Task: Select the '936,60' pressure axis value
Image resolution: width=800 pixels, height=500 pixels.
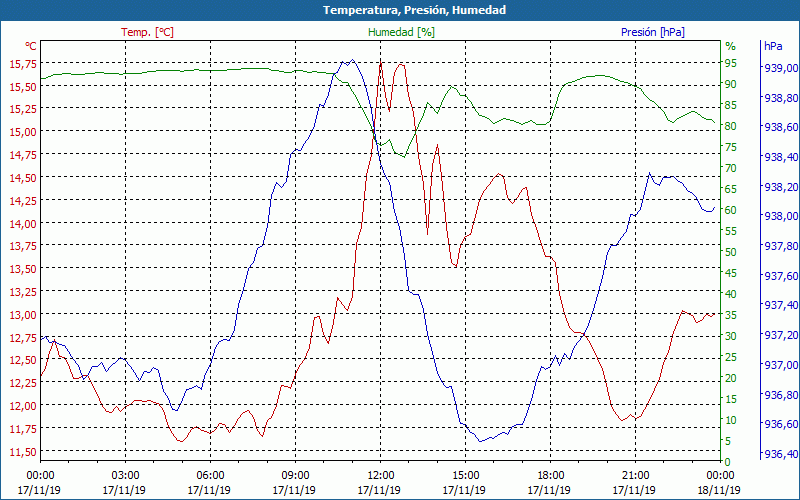Action: point(780,424)
